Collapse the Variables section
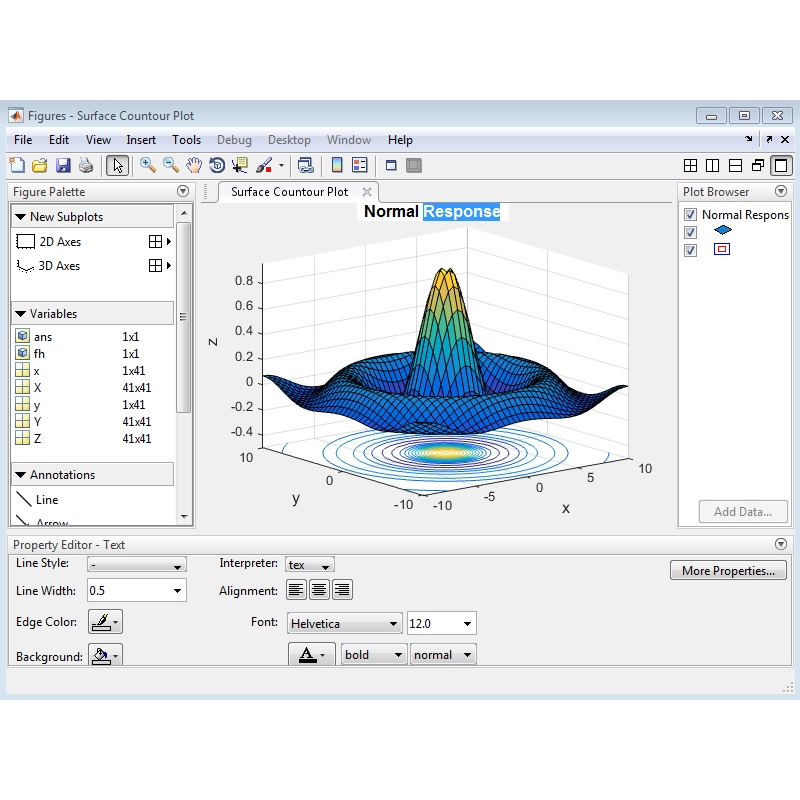 click(20, 314)
